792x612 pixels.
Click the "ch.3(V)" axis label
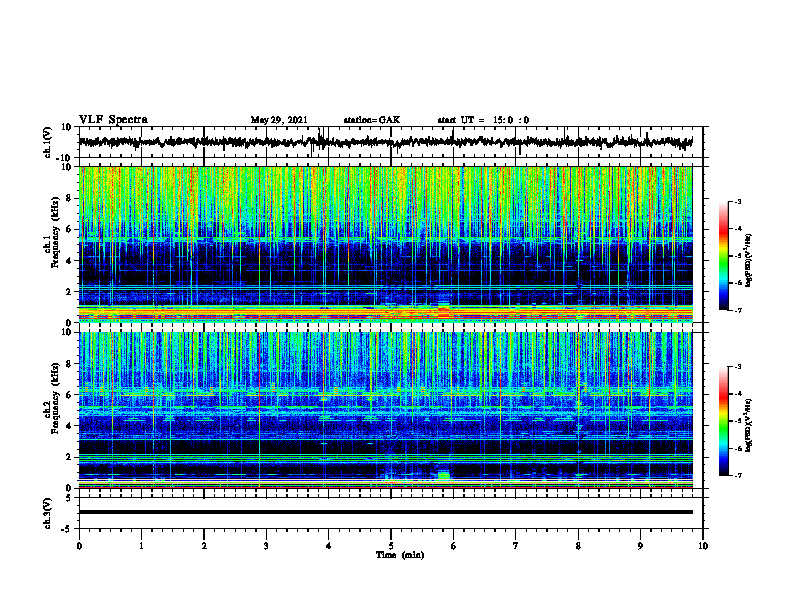(48, 513)
